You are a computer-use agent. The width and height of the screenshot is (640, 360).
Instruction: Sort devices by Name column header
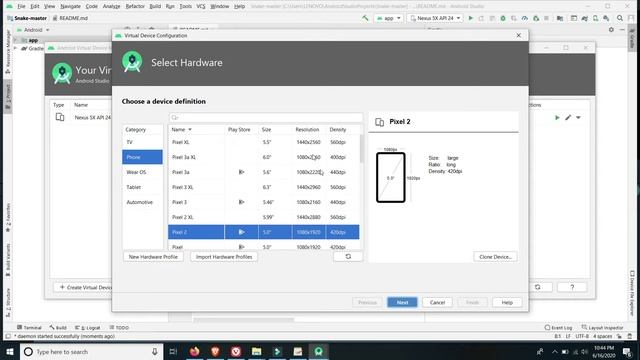[x=196, y=129]
